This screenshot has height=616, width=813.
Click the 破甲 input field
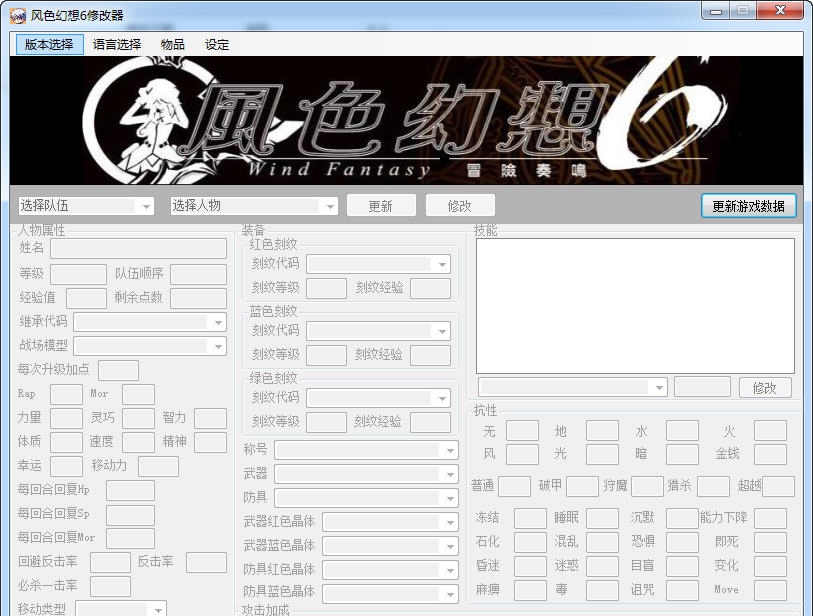point(582,486)
